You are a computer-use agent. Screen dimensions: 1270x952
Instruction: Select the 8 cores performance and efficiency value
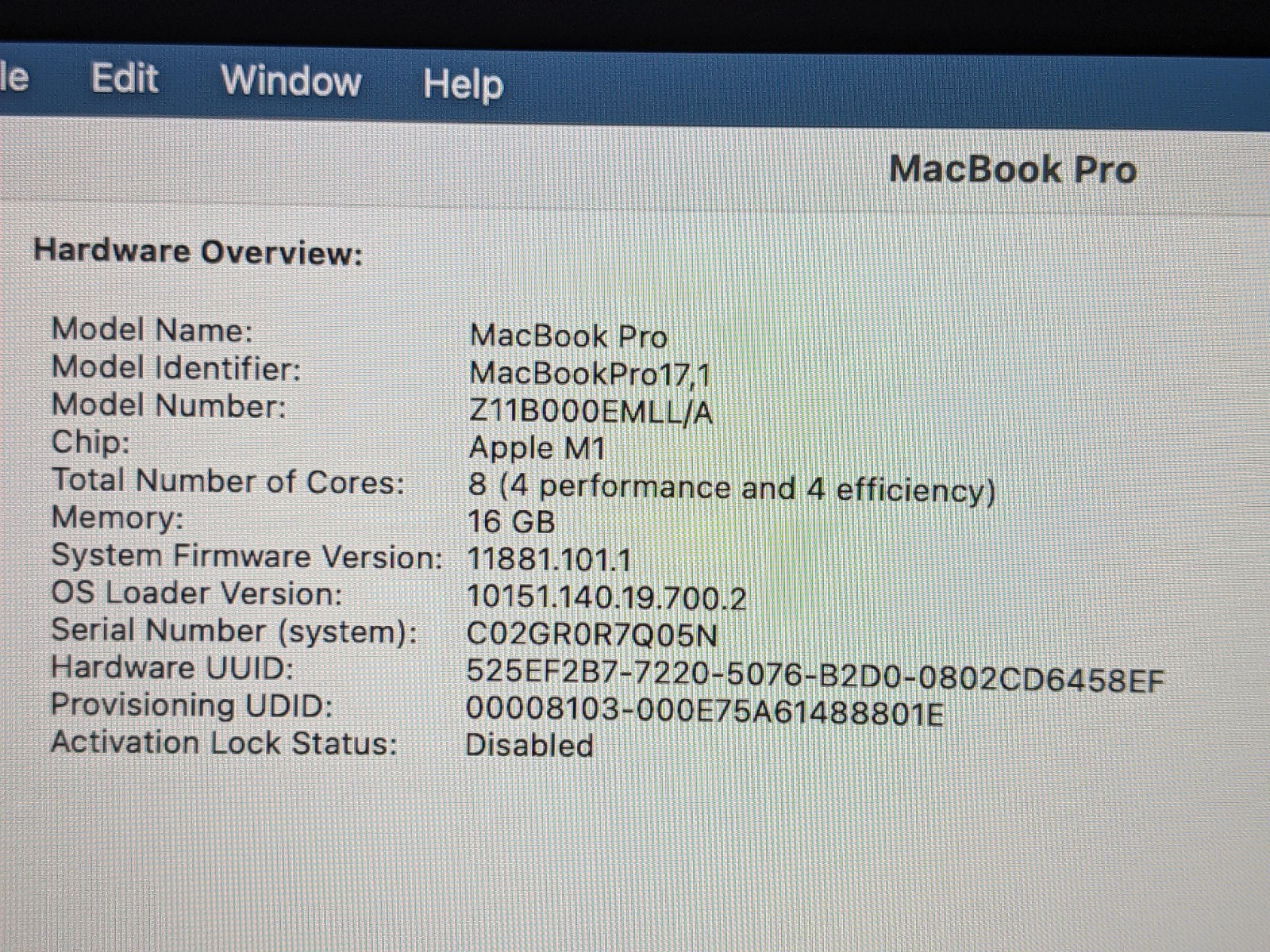[732, 489]
